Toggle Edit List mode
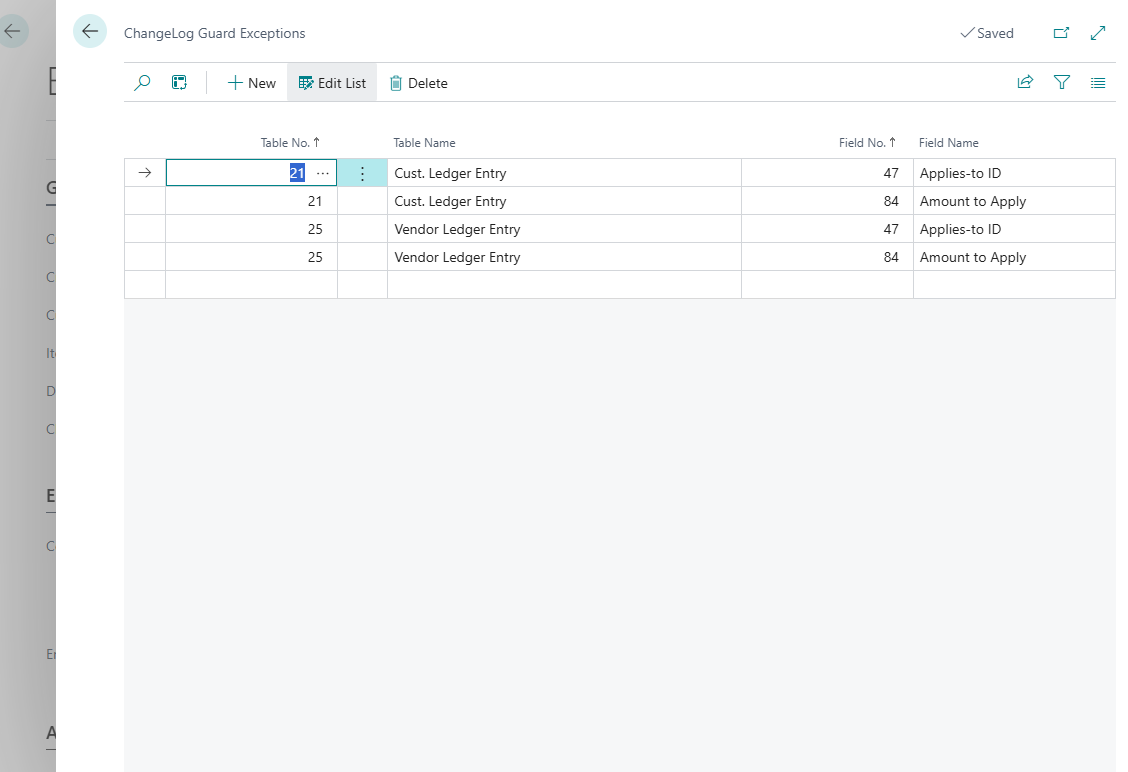Screen dimensions: 1128x772 point(332,83)
